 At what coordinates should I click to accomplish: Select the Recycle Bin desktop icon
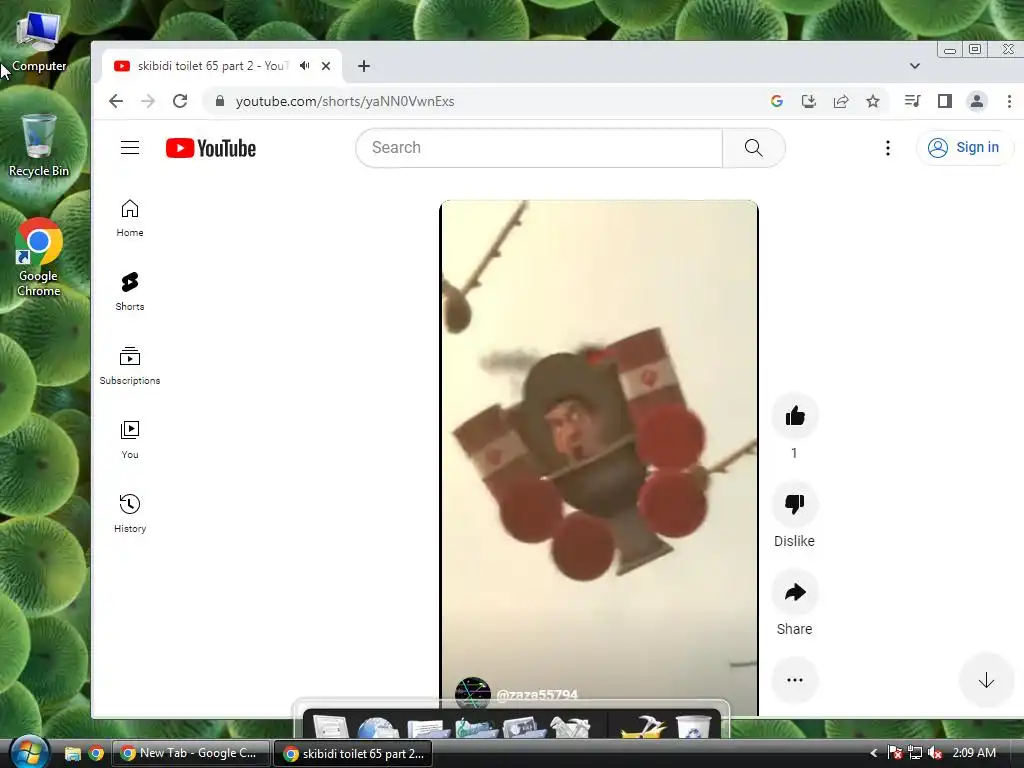[x=39, y=145]
